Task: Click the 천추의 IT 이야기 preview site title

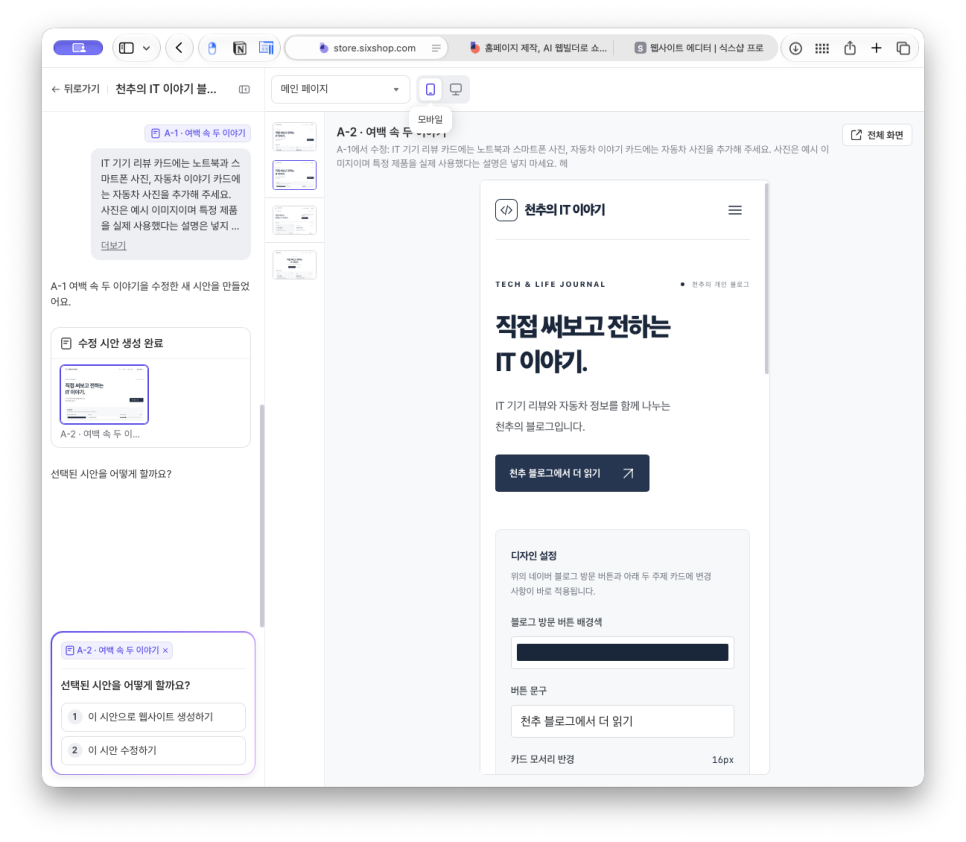Action: [564, 210]
